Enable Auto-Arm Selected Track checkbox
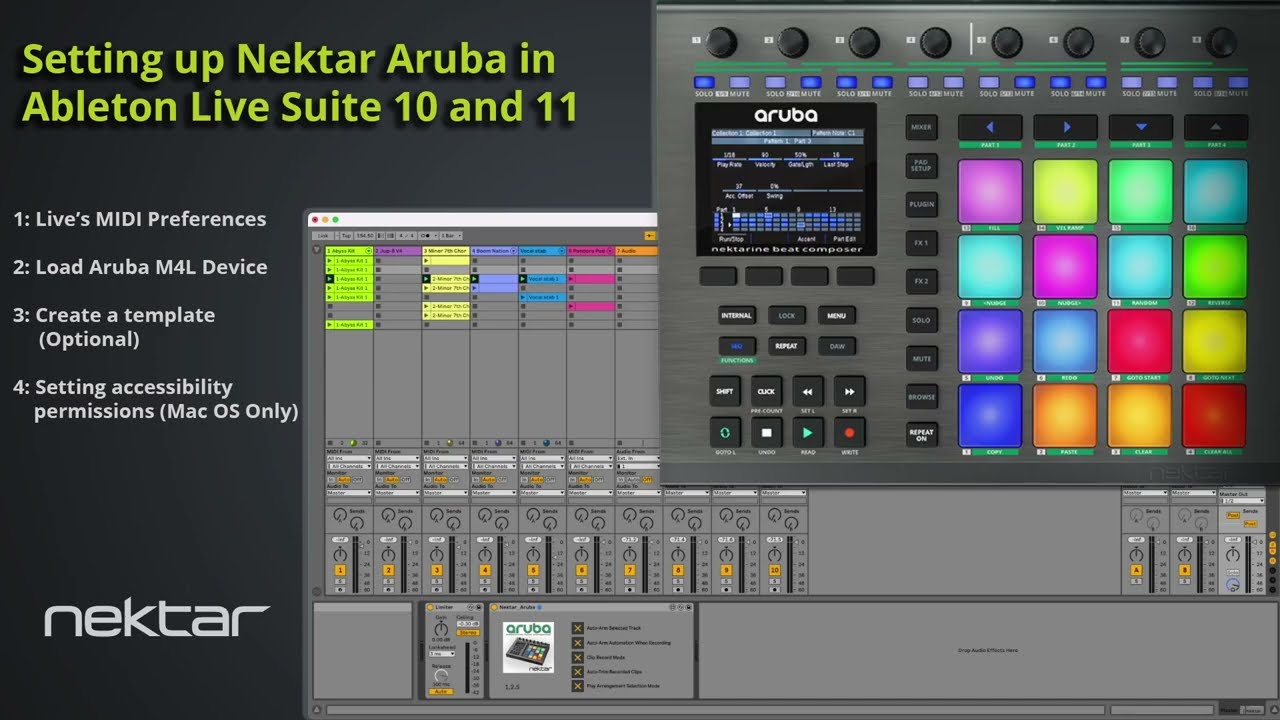 point(577,628)
